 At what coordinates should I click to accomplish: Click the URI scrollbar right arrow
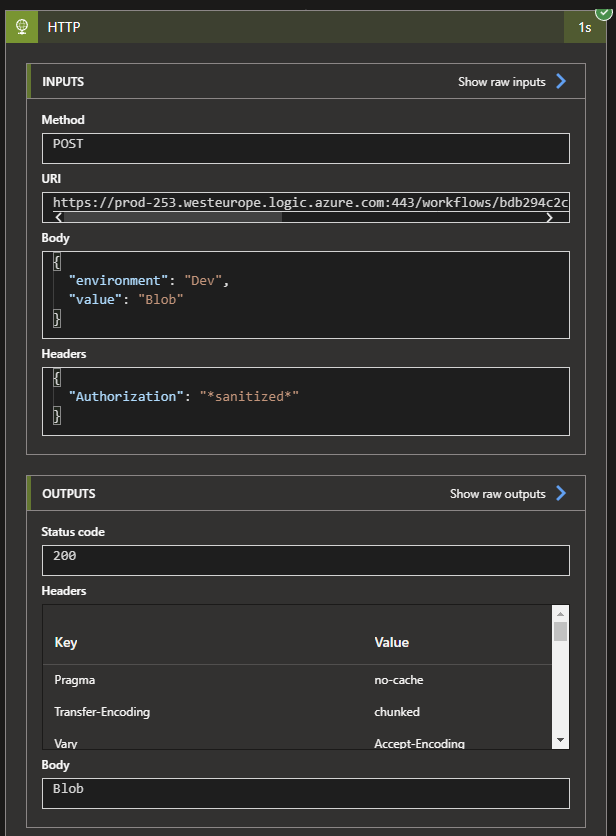pyautogui.click(x=549, y=217)
